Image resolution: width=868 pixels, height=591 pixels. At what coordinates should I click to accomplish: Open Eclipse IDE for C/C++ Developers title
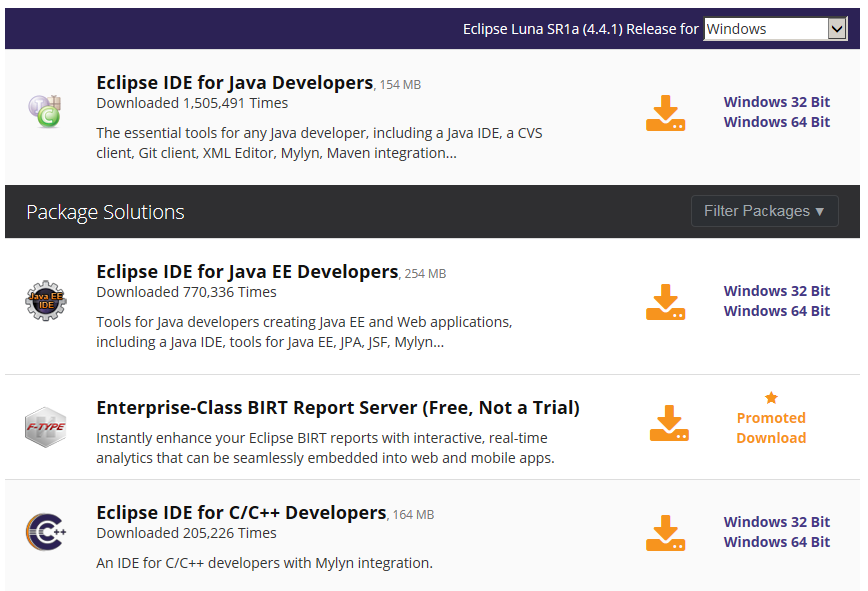tap(241, 512)
